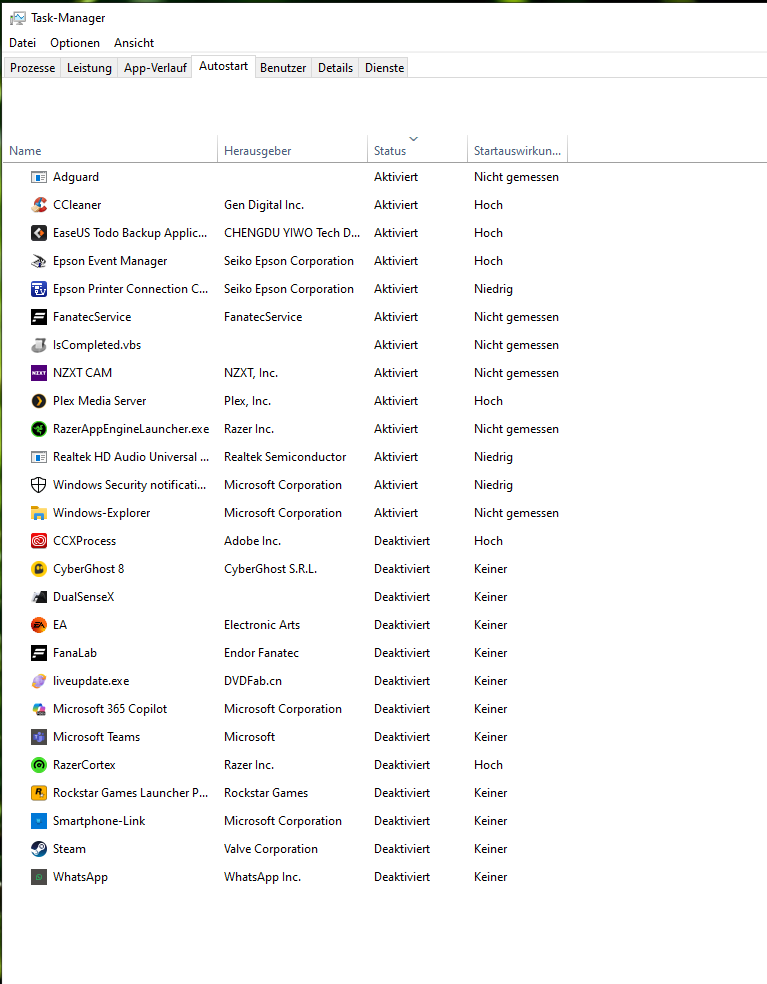Sort by the Herausgeber column header
The height and width of the screenshot is (984, 767).
point(292,151)
